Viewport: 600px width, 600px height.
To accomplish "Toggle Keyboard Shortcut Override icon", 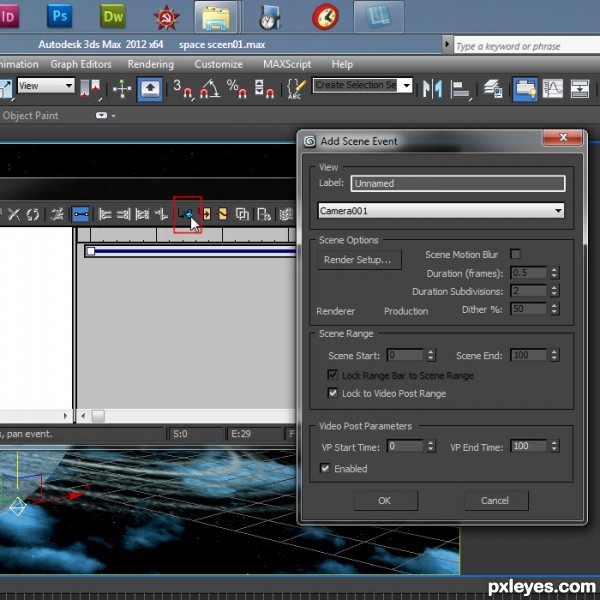I will [150, 89].
